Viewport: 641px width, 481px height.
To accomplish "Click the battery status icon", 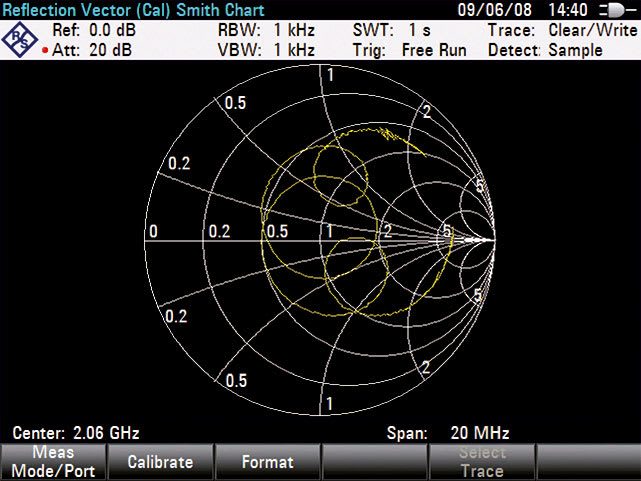I will 617,10.
